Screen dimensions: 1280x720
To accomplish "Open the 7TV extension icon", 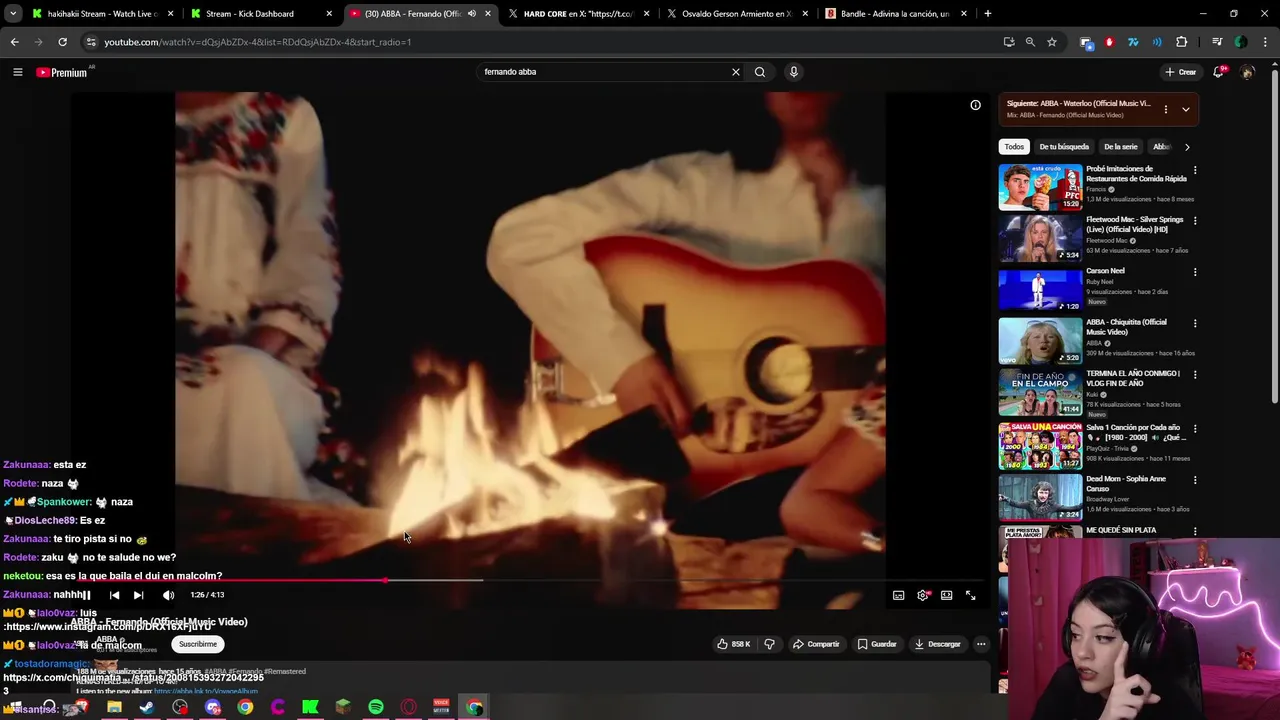I will (1133, 42).
